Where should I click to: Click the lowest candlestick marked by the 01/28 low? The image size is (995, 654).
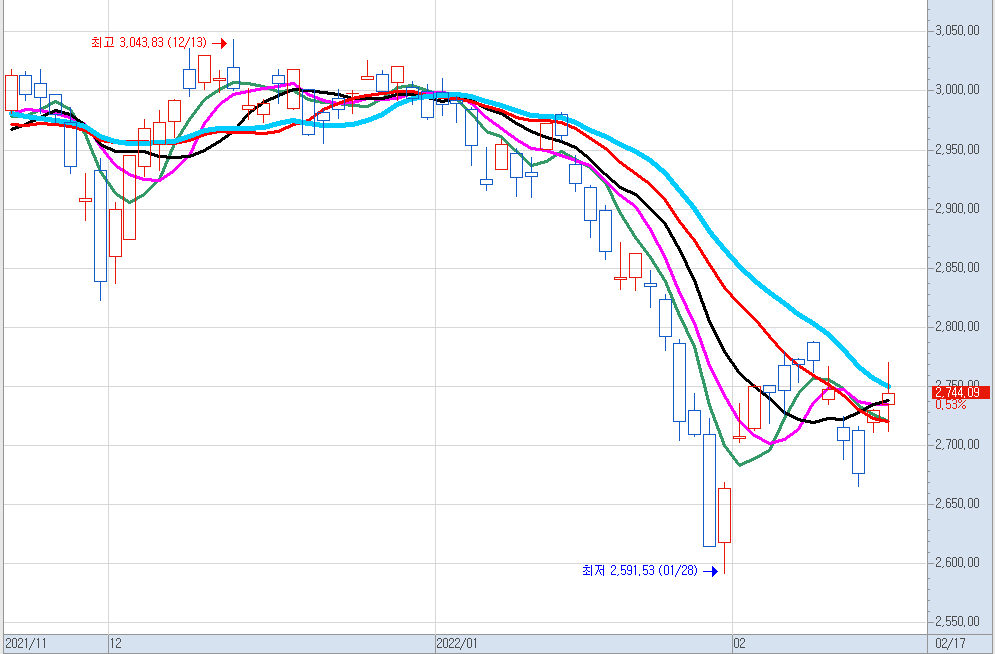point(724,528)
